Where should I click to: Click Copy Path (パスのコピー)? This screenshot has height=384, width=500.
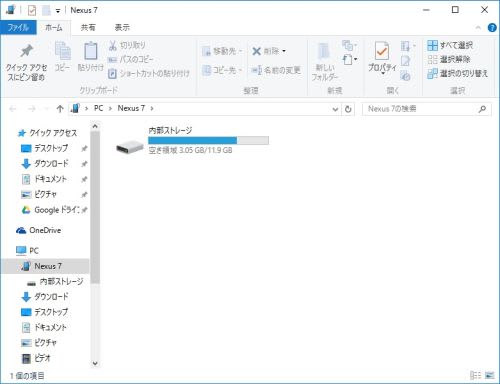[131, 59]
